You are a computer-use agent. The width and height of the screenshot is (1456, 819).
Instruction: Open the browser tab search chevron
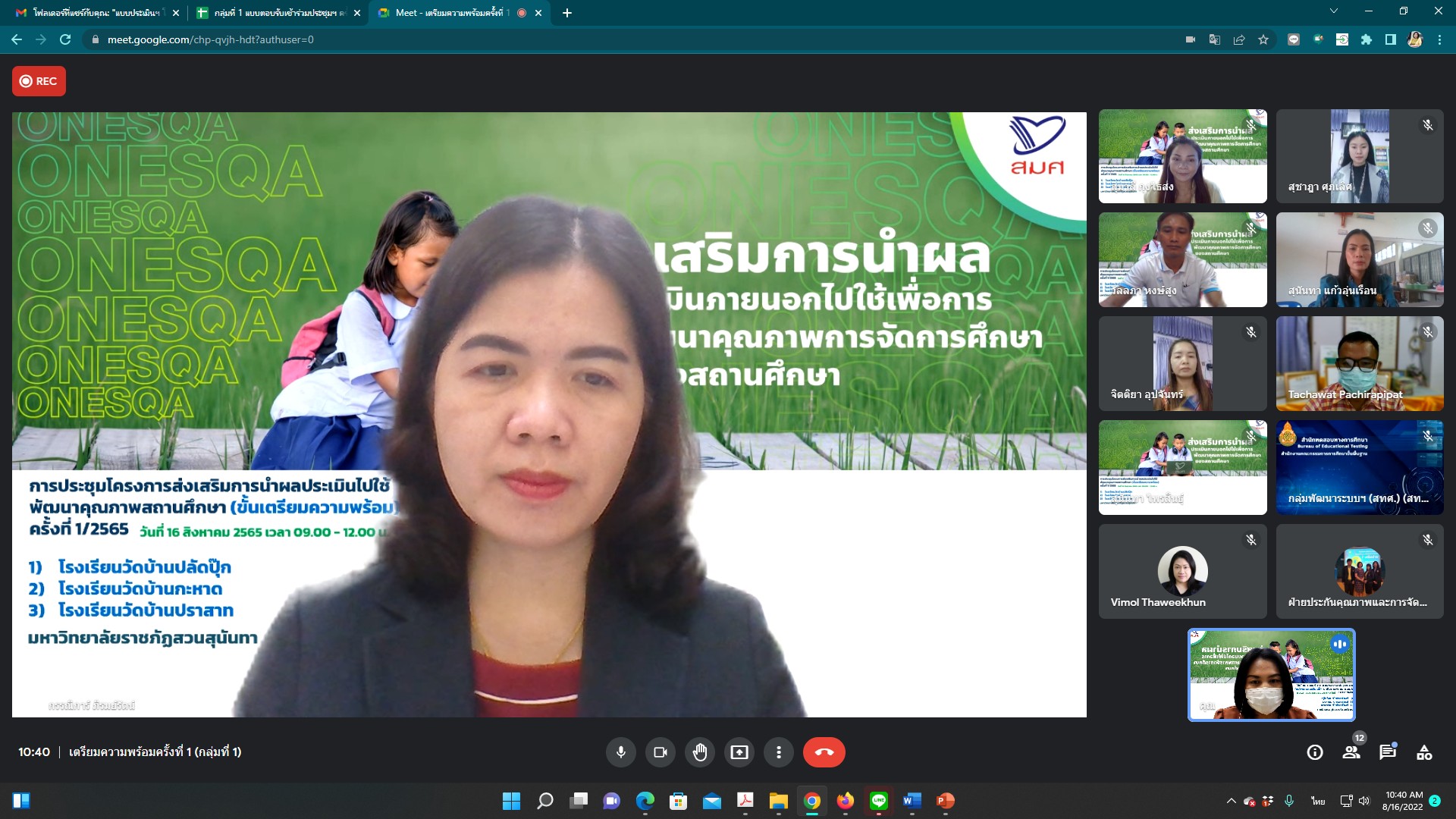(1333, 11)
